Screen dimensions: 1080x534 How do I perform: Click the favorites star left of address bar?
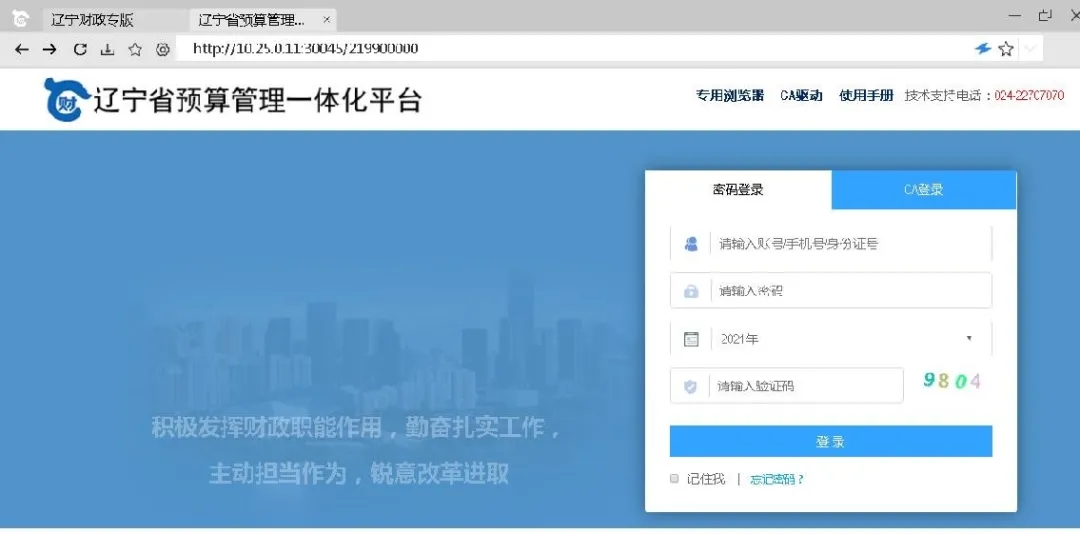135,49
